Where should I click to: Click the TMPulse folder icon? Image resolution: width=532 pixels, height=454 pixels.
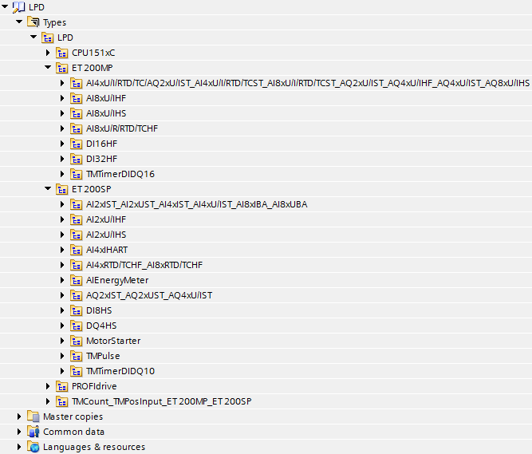[76, 356]
